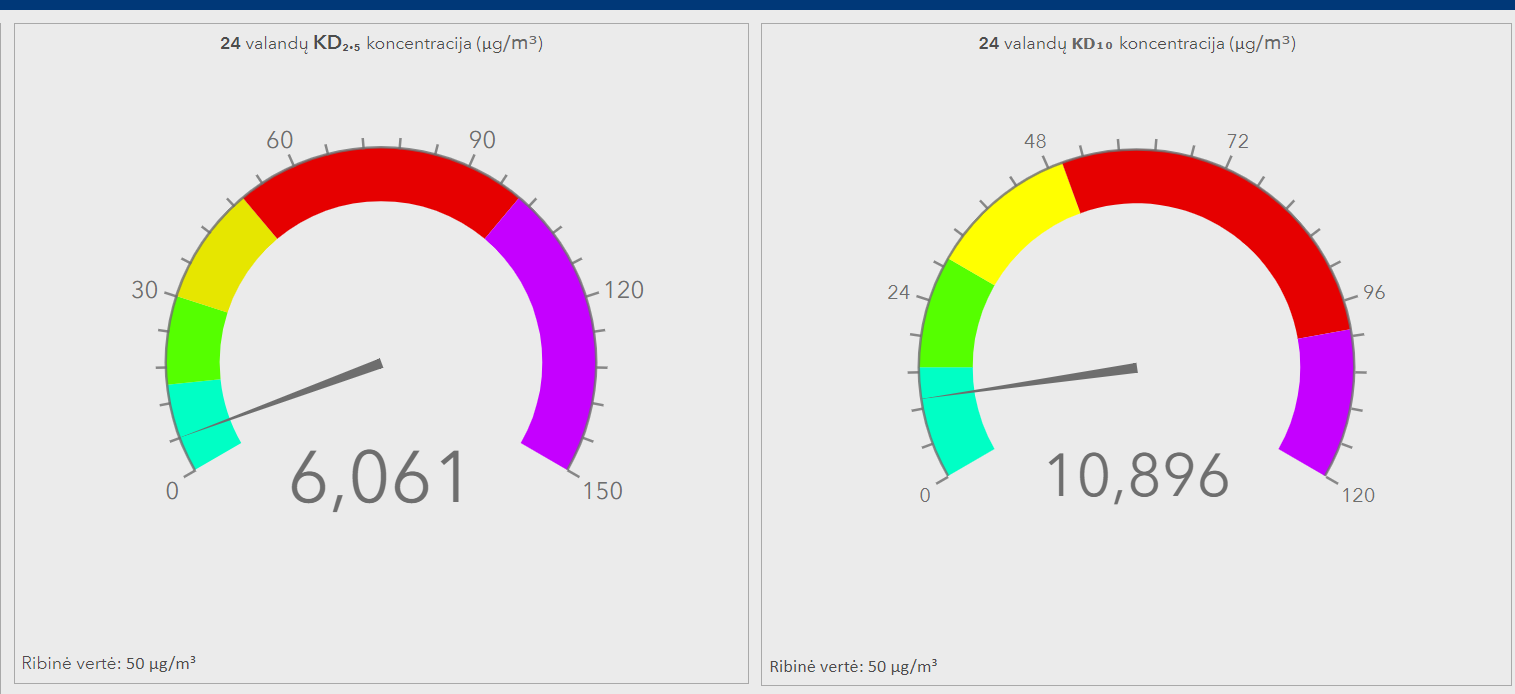The width and height of the screenshot is (1515, 694).
Task: Click the 72 scale label on the KD10 gauge
Action: tap(1237, 141)
